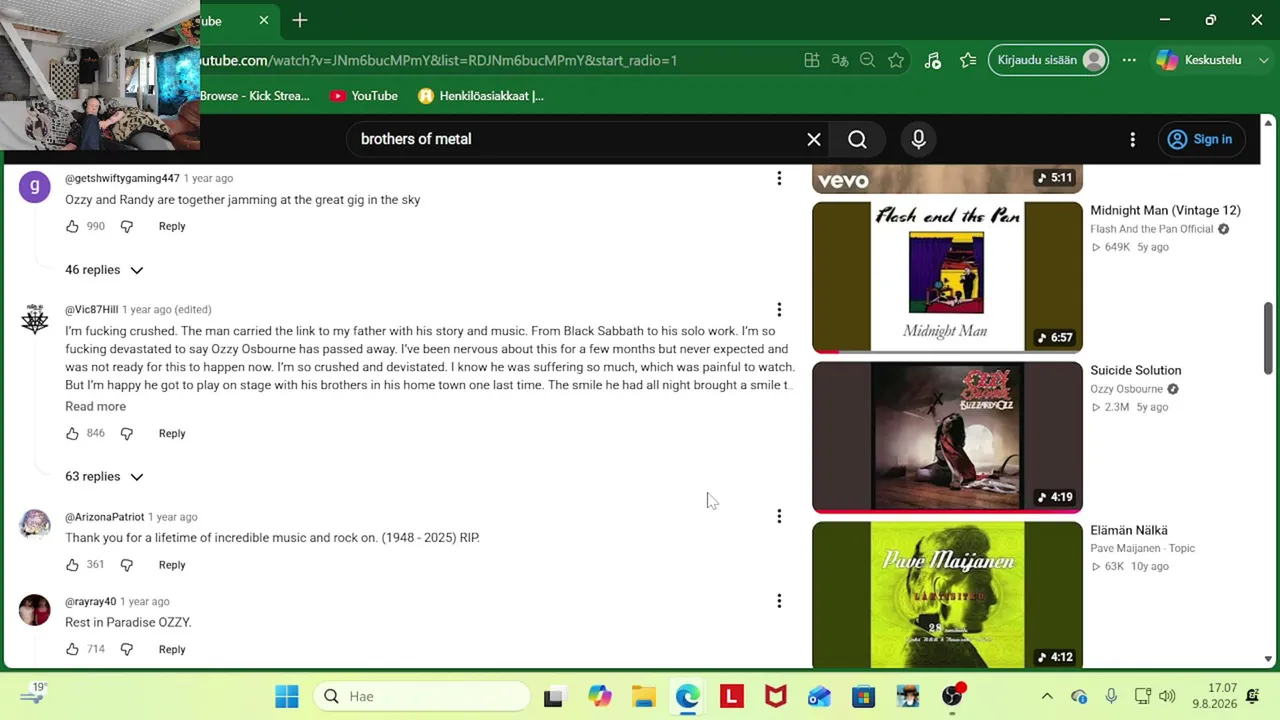Open the browser three-dot settings menu
The width and height of the screenshot is (1280, 720).
pyautogui.click(x=1129, y=60)
